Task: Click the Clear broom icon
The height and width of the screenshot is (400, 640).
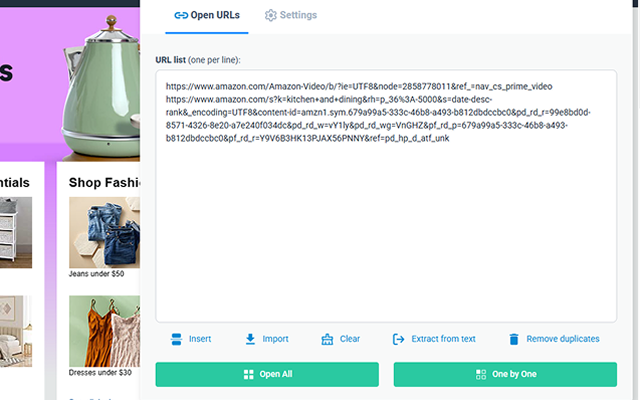Action: (x=327, y=339)
